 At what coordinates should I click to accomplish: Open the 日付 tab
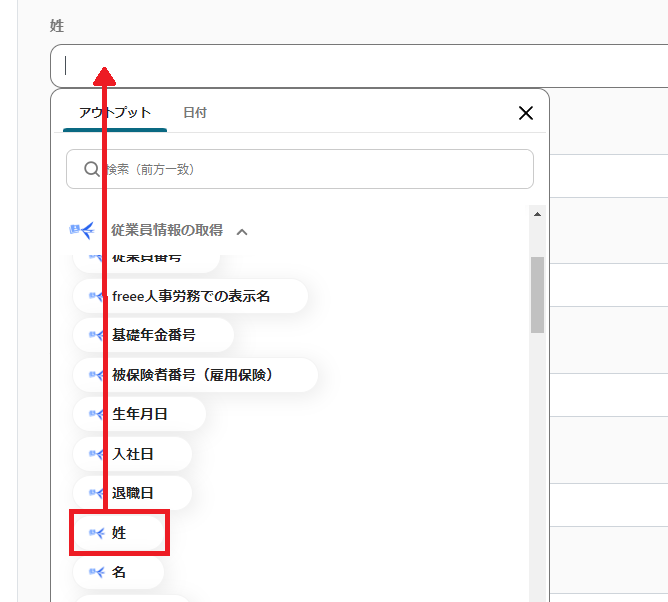point(195,113)
